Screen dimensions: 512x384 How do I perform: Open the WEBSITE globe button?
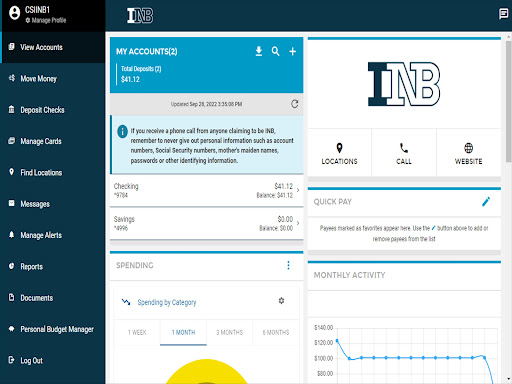[468, 153]
